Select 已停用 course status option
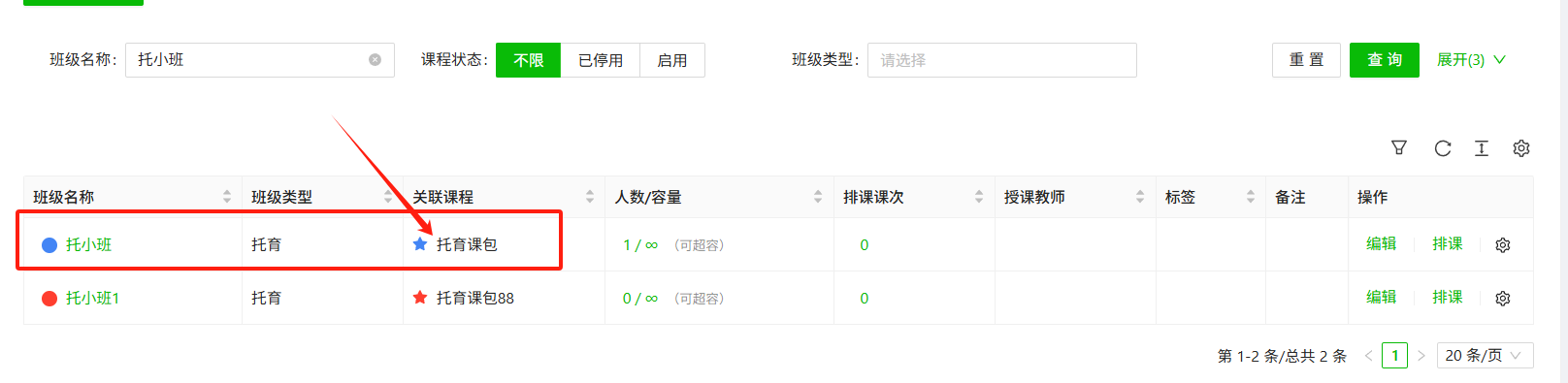Screen dimensions: 1568x383 601,60
